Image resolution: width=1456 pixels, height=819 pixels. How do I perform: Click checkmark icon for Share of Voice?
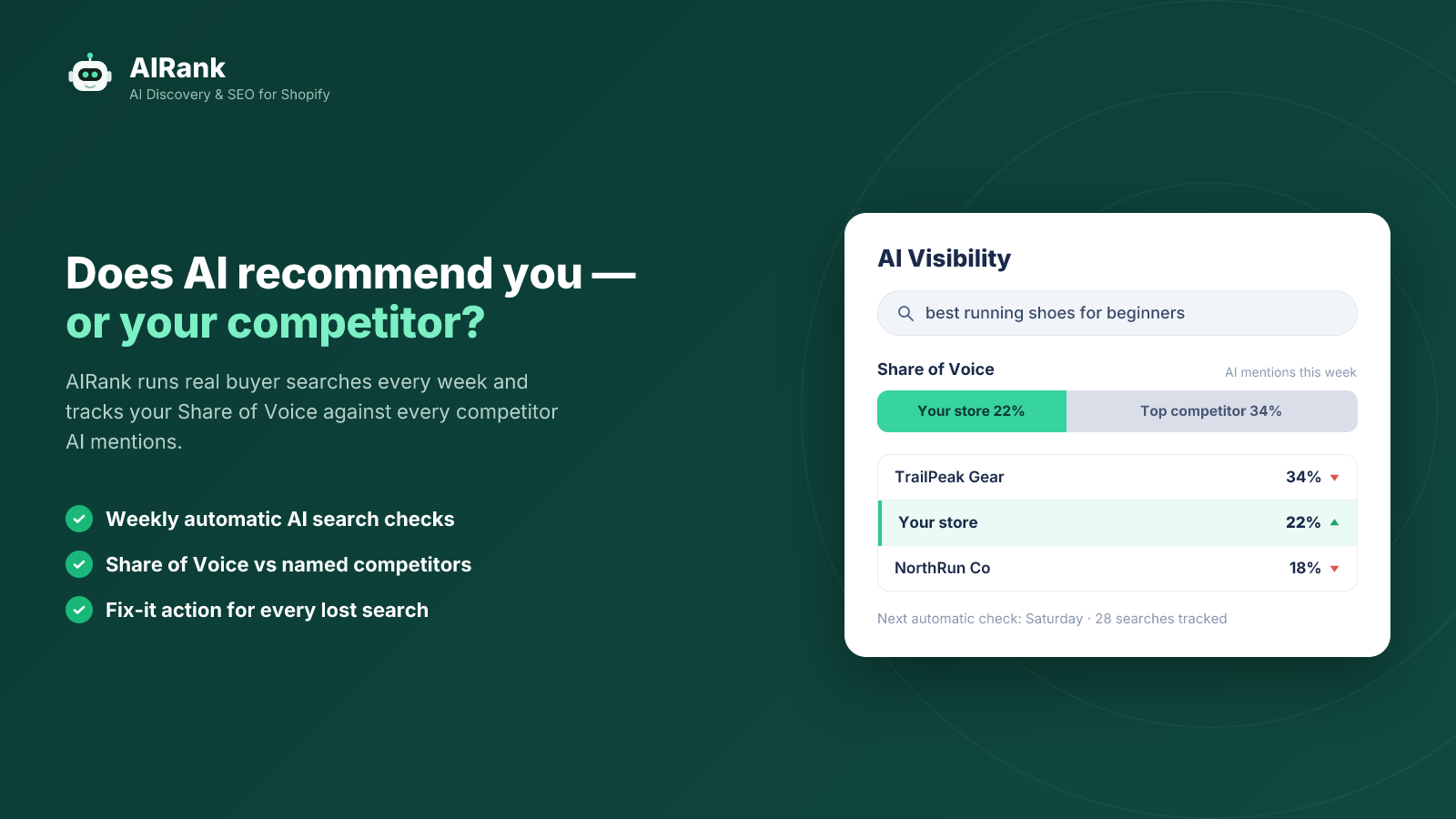[x=79, y=564]
